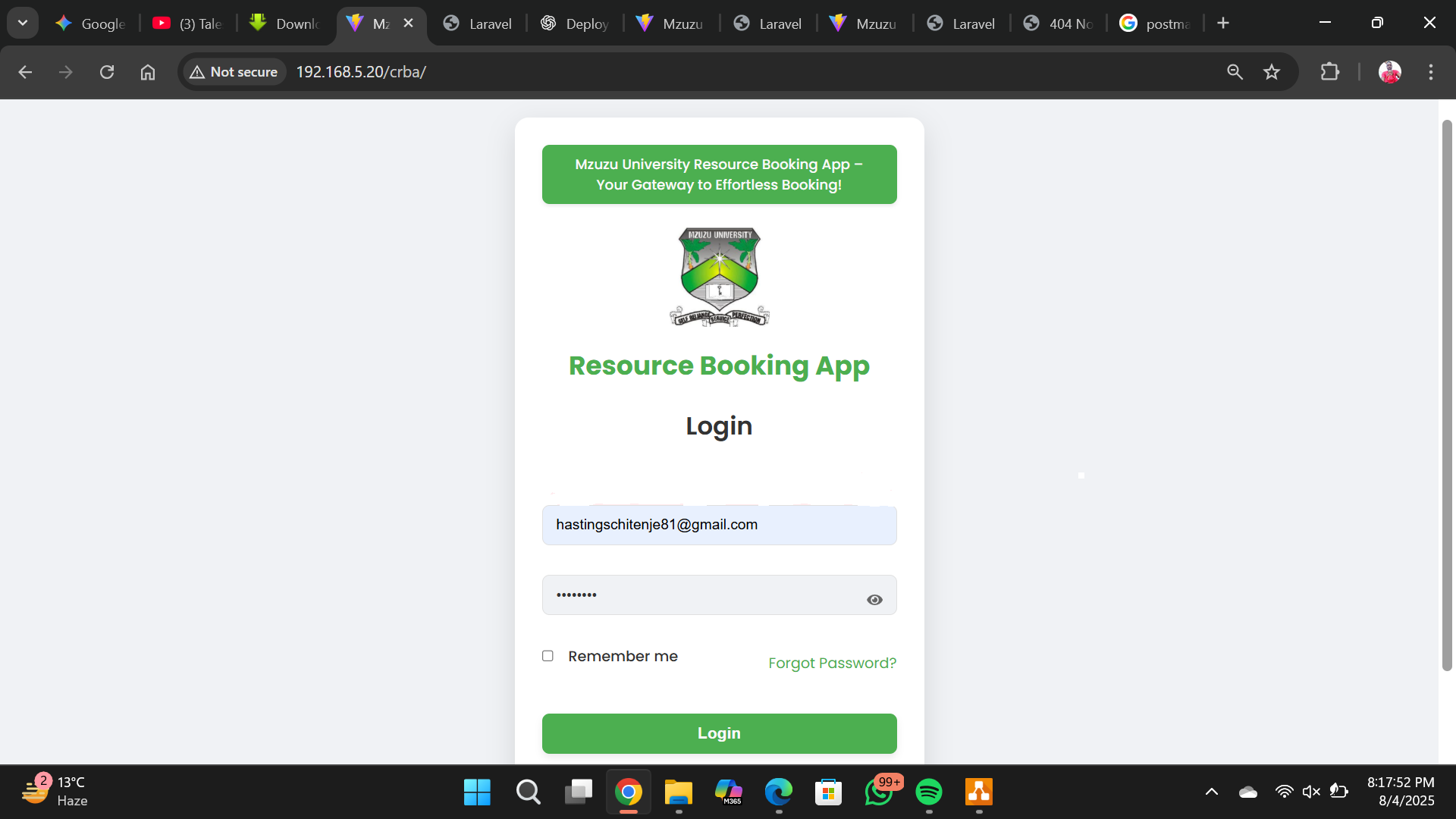Click the page vertical scrollbar
Image resolution: width=1456 pixels, height=819 pixels.
click(1447, 395)
